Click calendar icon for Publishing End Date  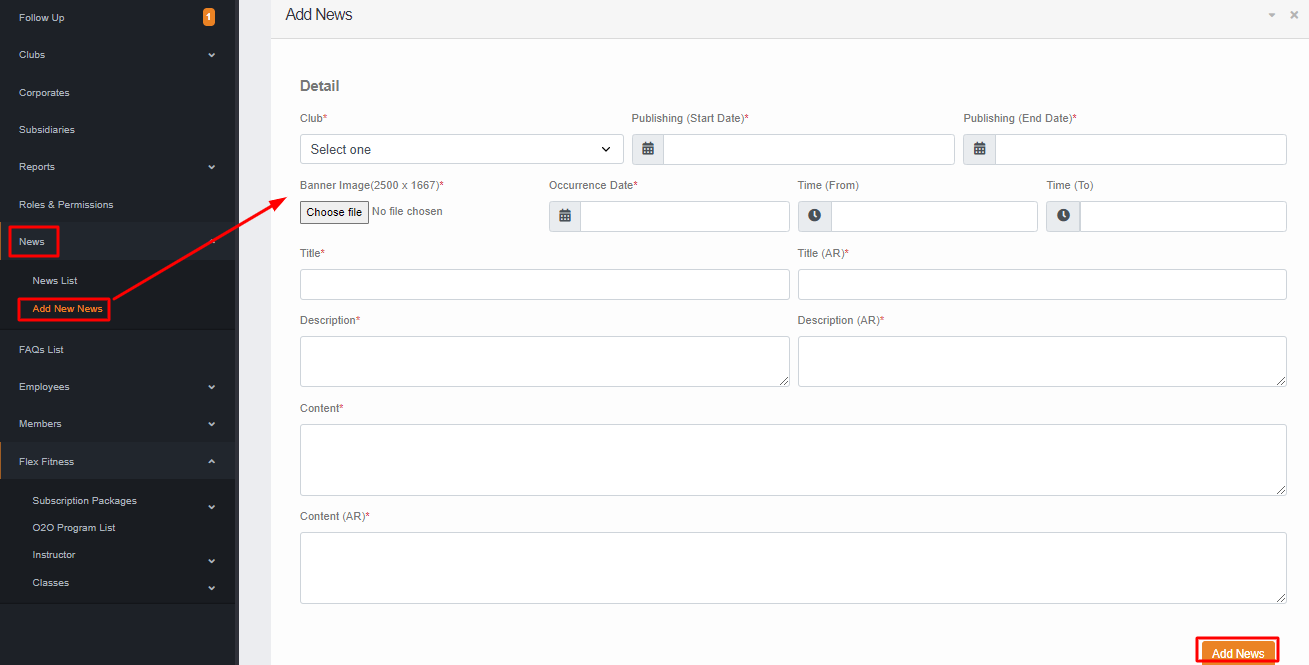979,149
